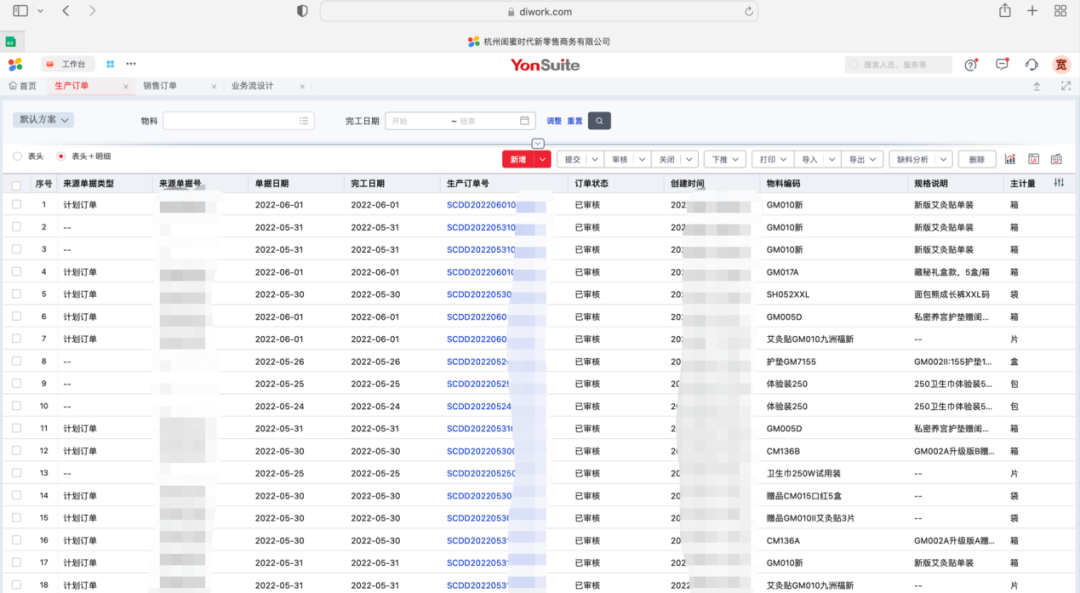The width and height of the screenshot is (1080, 593).
Task: Toggle the select-all header checkbox
Action: (x=17, y=185)
